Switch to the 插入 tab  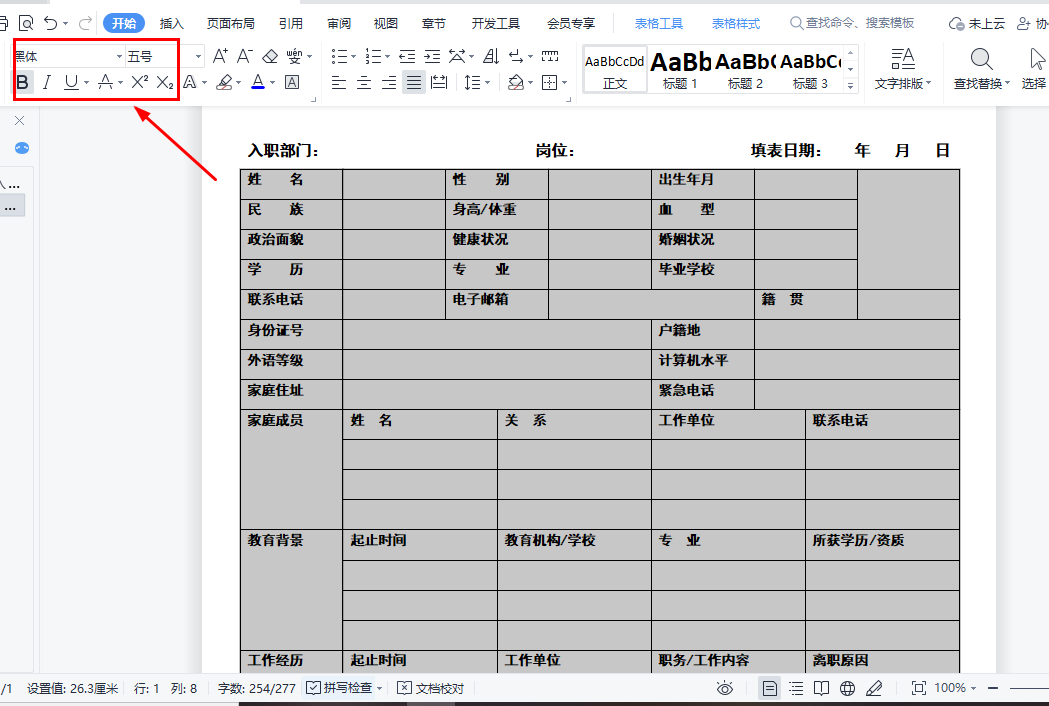click(171, 23)
